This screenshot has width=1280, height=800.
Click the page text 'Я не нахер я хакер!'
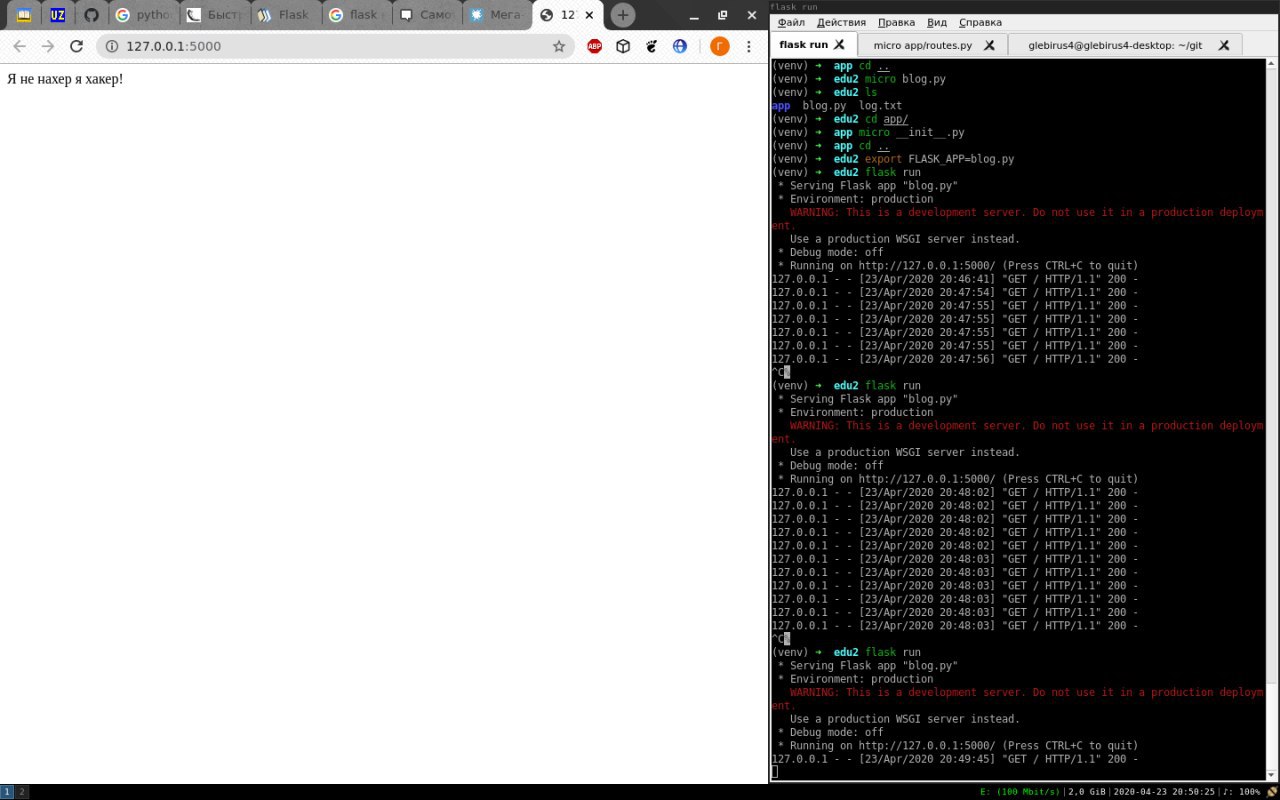(x=65, y=78)
